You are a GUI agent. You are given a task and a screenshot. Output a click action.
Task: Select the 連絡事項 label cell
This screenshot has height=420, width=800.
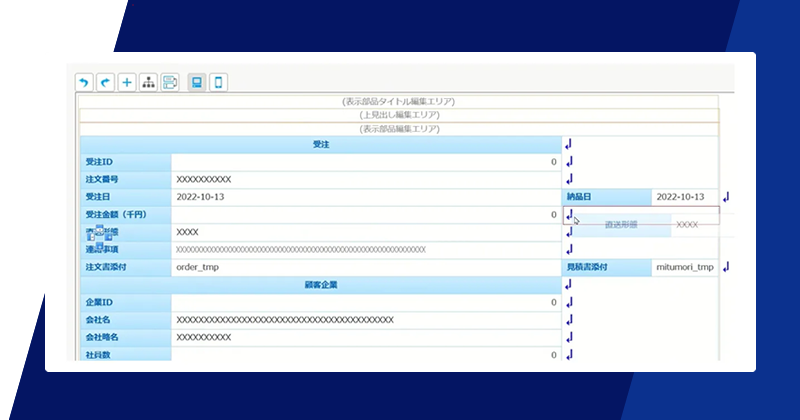126,250
